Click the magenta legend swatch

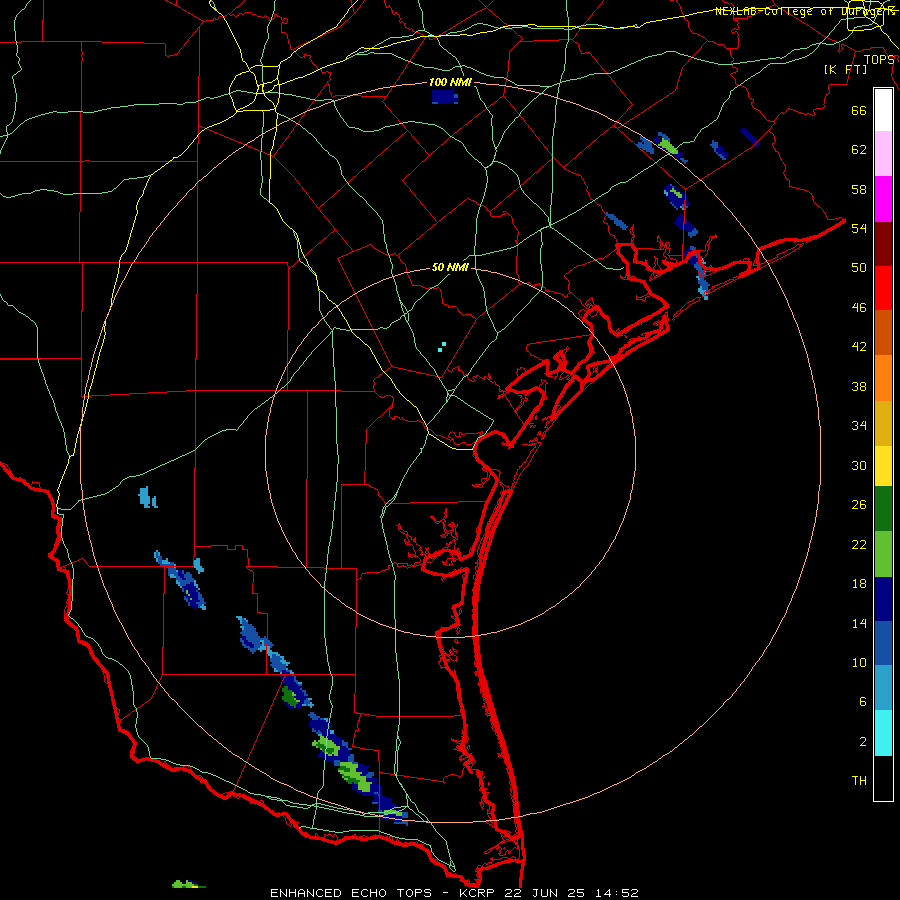pos(883,199)
